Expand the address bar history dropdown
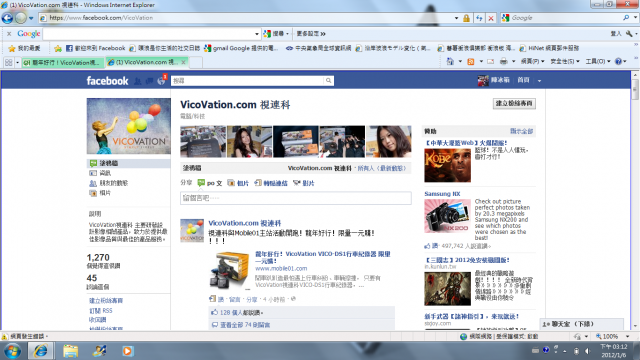This screenshot has height=360, width=640. tap(456, 18)
